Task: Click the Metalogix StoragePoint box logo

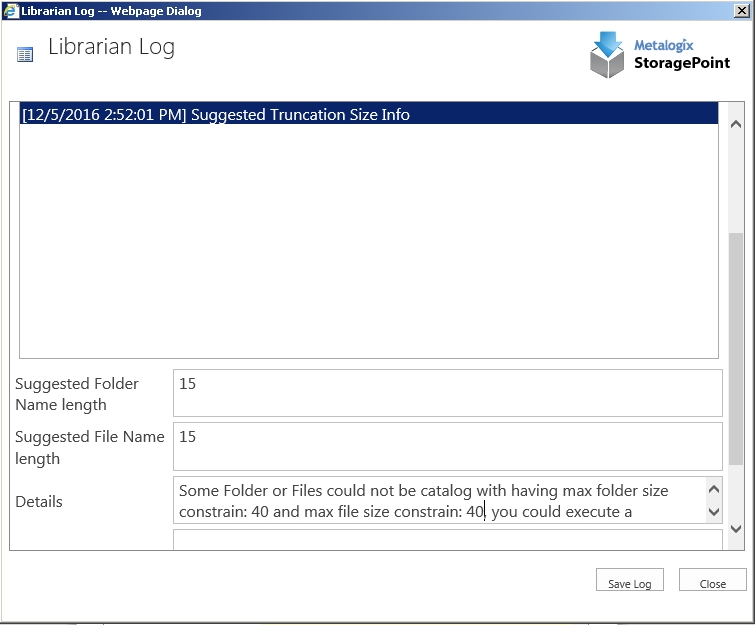Action: tap(606, 55)
